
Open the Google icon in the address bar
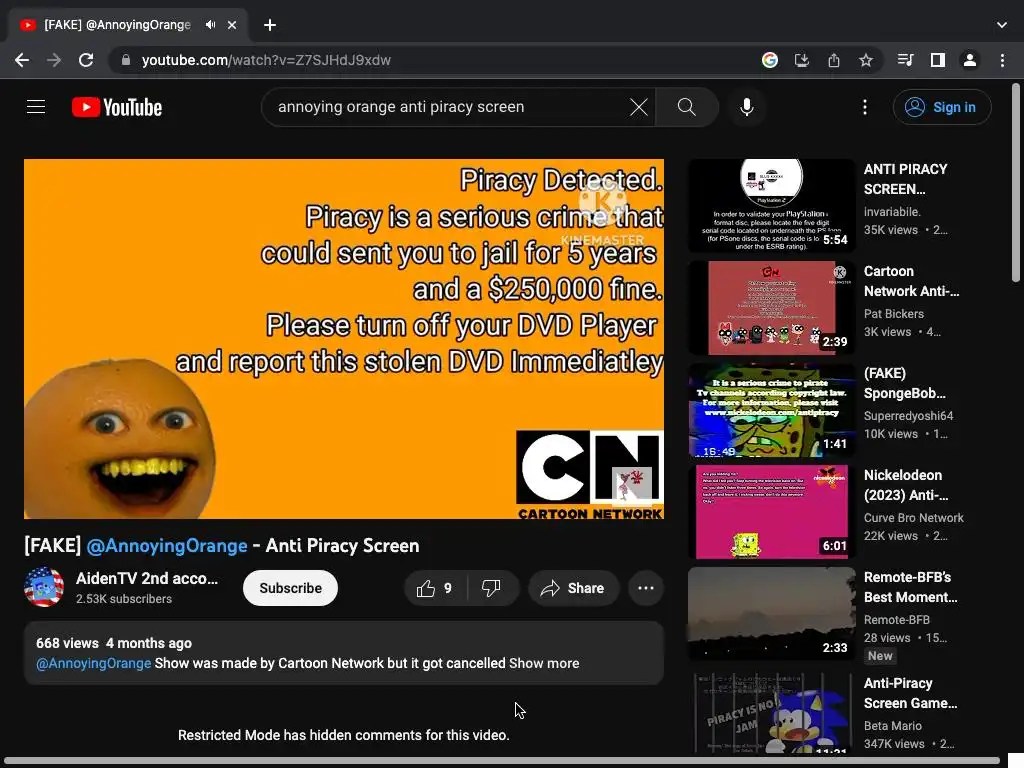pos(770,60)
